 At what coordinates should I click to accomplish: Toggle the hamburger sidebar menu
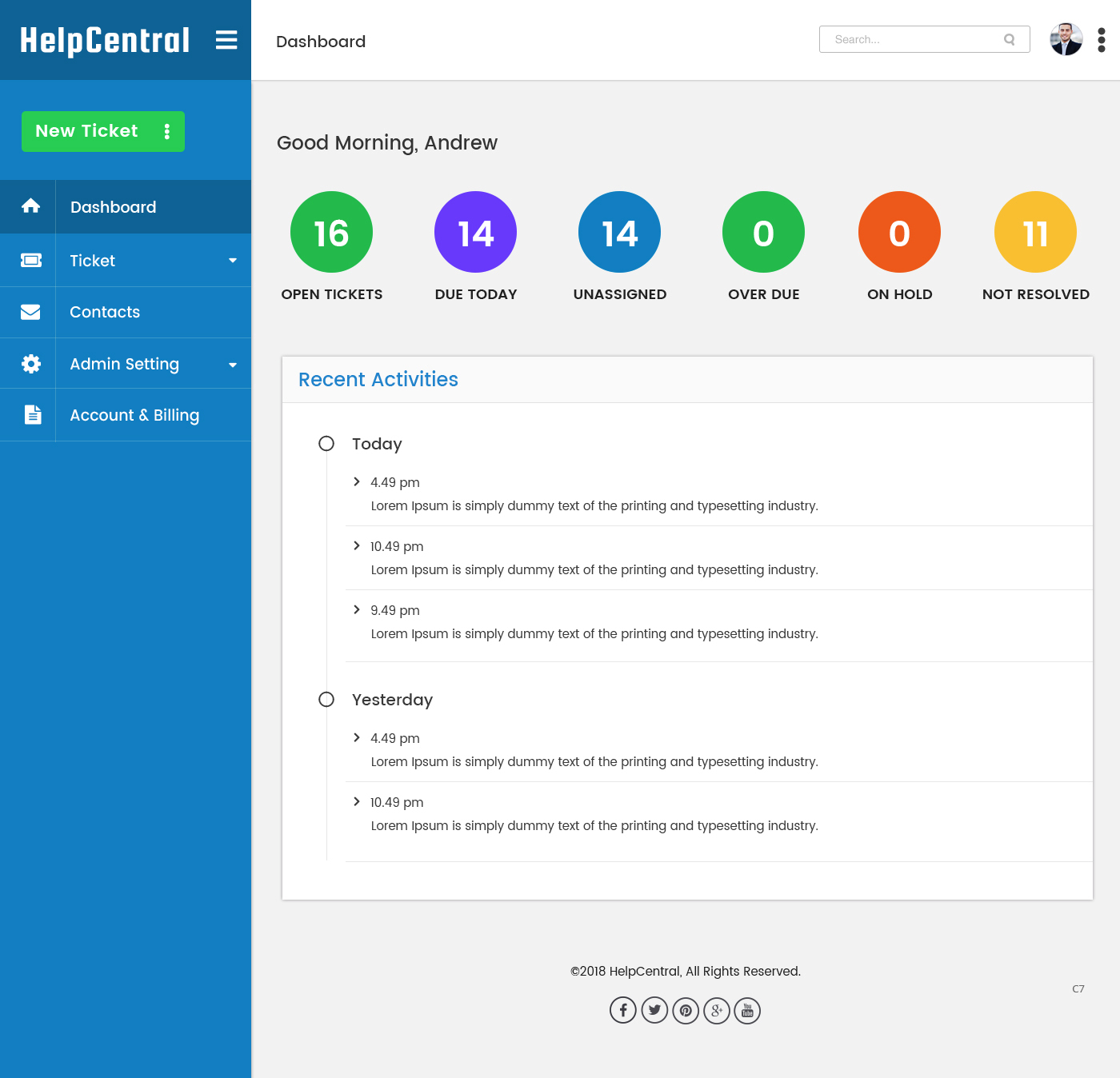point(226,40)
